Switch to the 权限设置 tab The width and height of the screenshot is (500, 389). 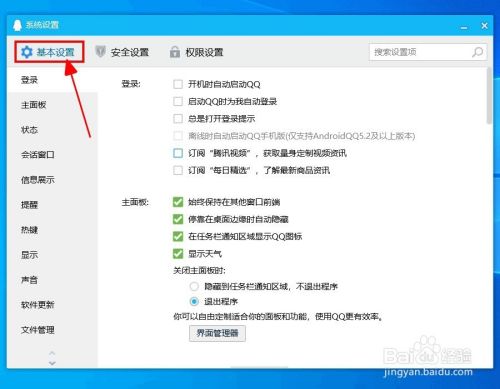(x=197, y=52)
